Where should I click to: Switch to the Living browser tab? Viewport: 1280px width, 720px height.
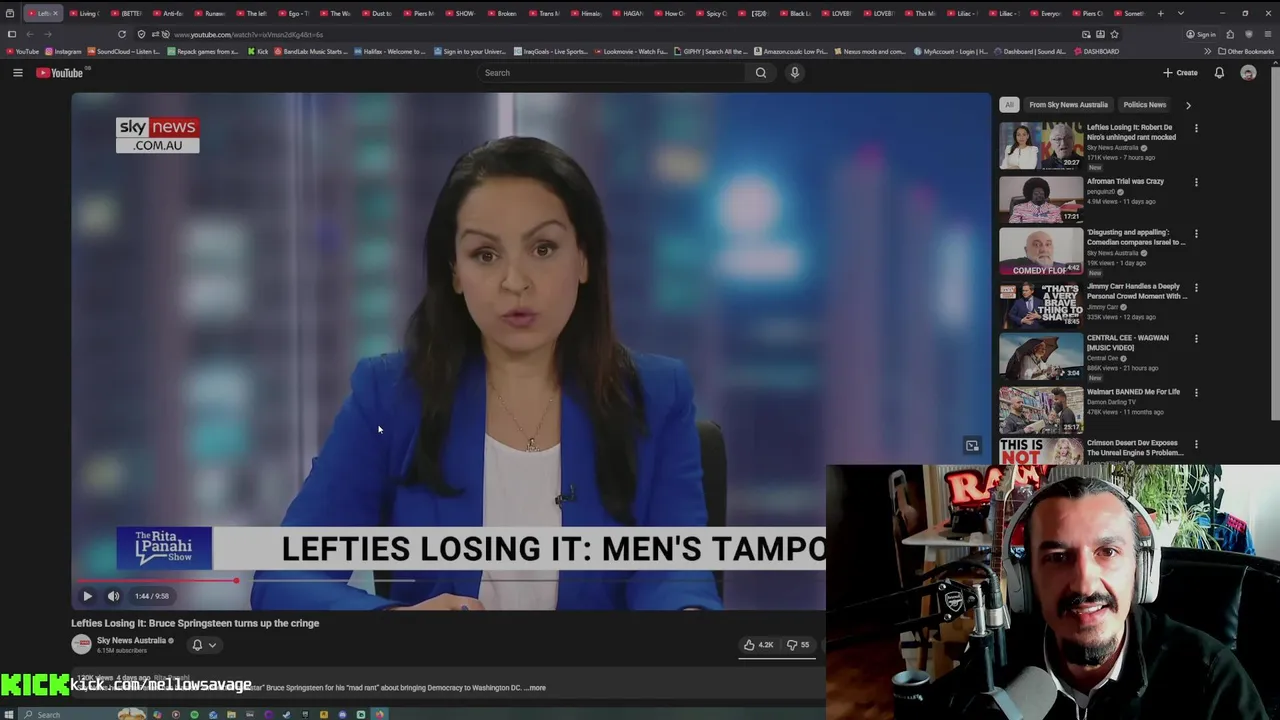pos(85,13)
